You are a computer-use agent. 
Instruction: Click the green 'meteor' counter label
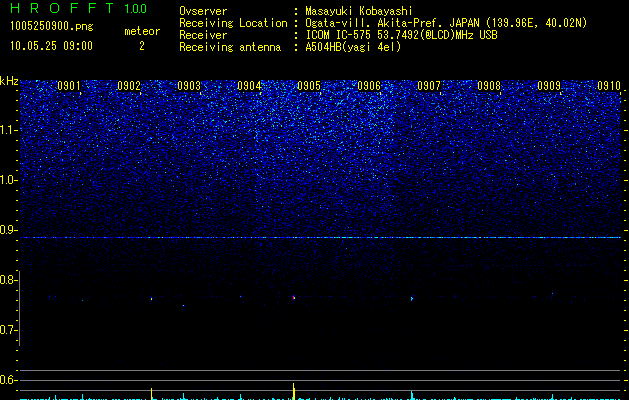[142, 31]
